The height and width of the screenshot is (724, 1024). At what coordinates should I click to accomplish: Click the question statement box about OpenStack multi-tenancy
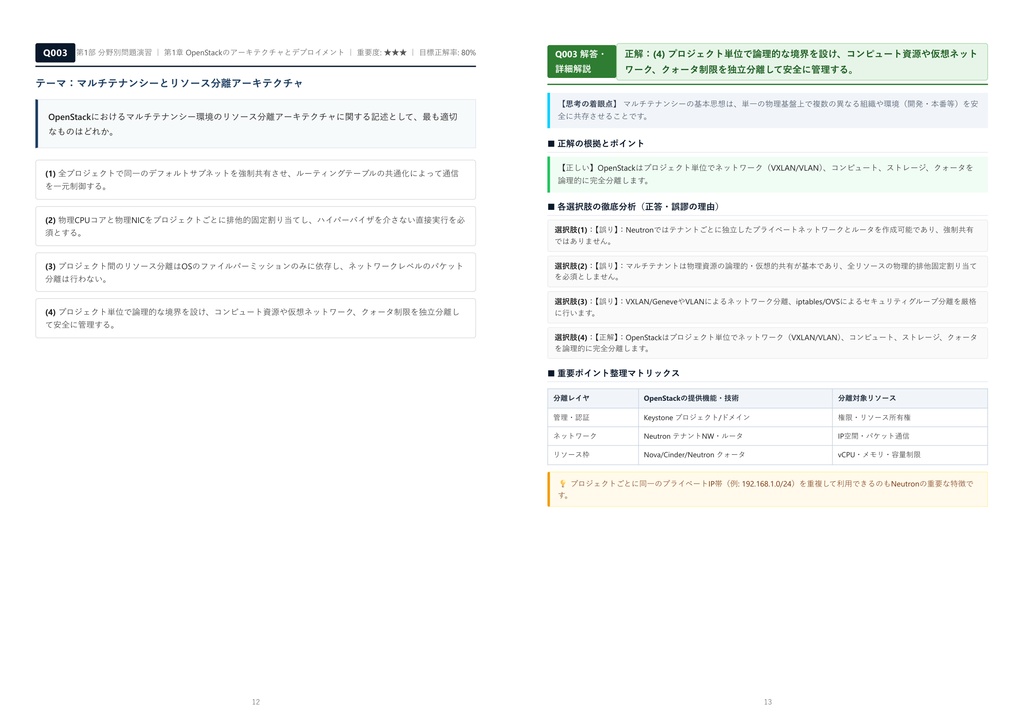(255, 123)
